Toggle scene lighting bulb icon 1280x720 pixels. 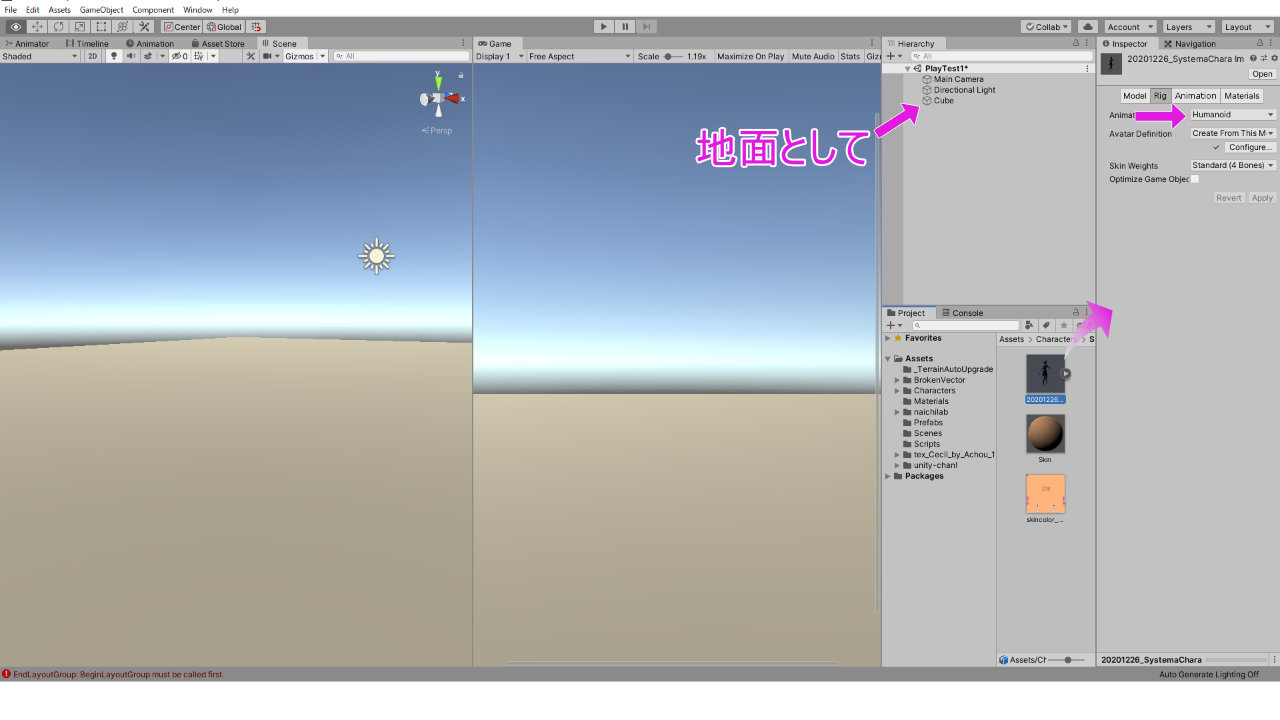(114, 56)
